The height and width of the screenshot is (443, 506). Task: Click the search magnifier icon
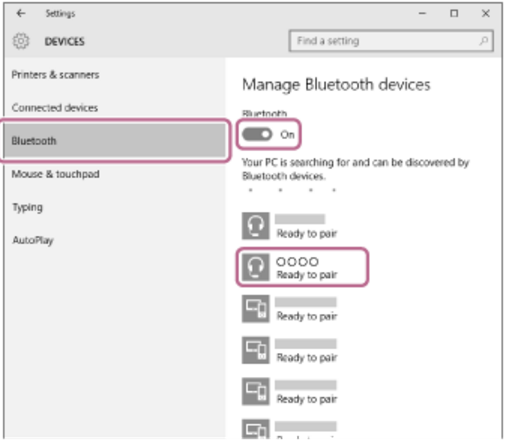coord(483,41)
